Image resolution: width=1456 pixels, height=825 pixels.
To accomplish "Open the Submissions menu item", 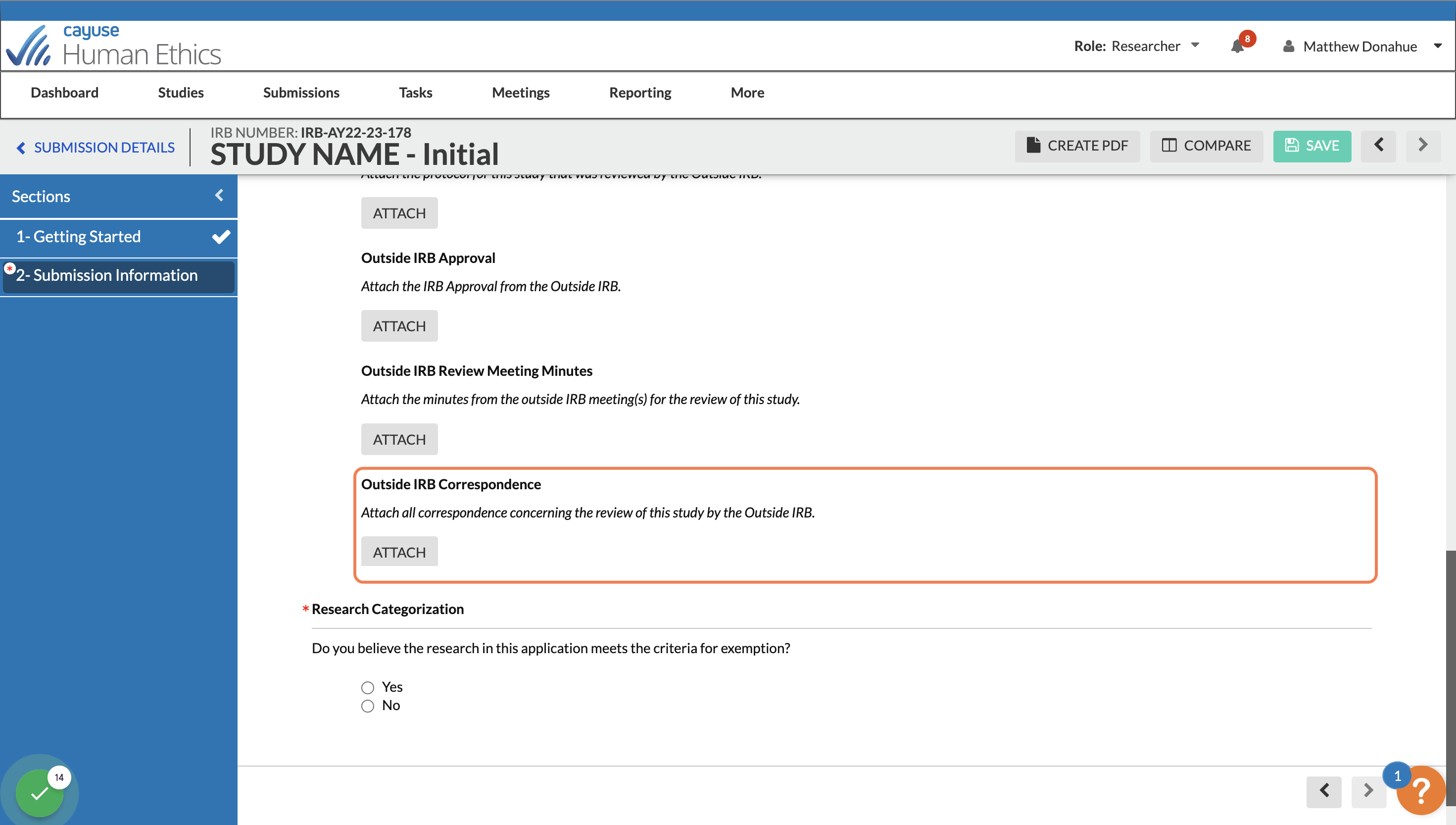I will pyautogui.click(x=301, y=93).
